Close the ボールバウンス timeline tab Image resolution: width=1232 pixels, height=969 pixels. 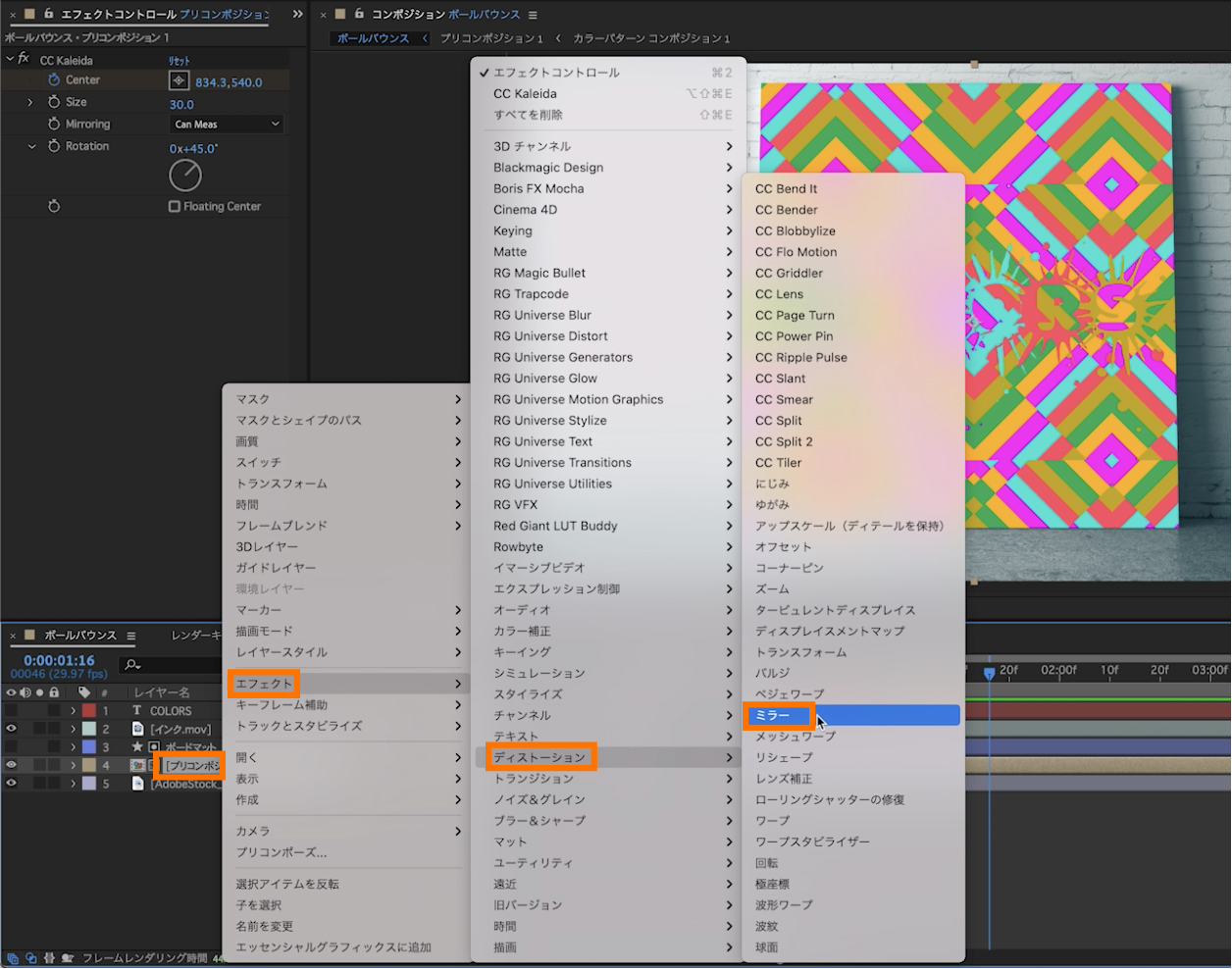coord(13,636)
